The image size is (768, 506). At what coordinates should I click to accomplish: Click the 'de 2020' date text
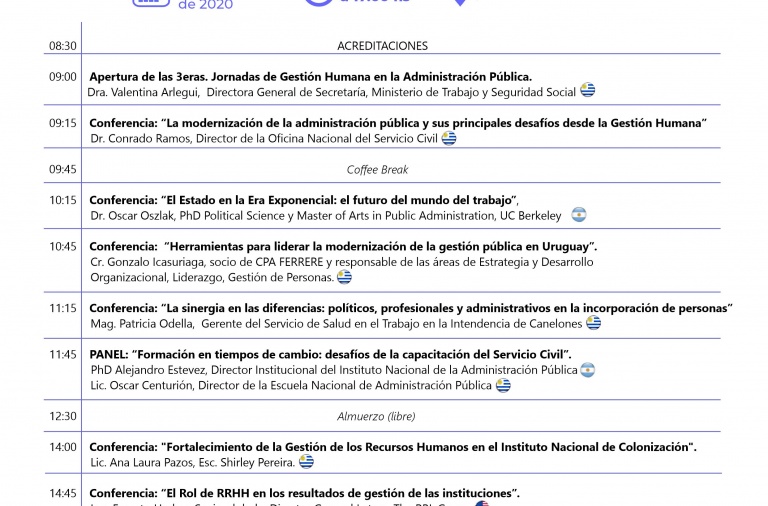[206, 5]
